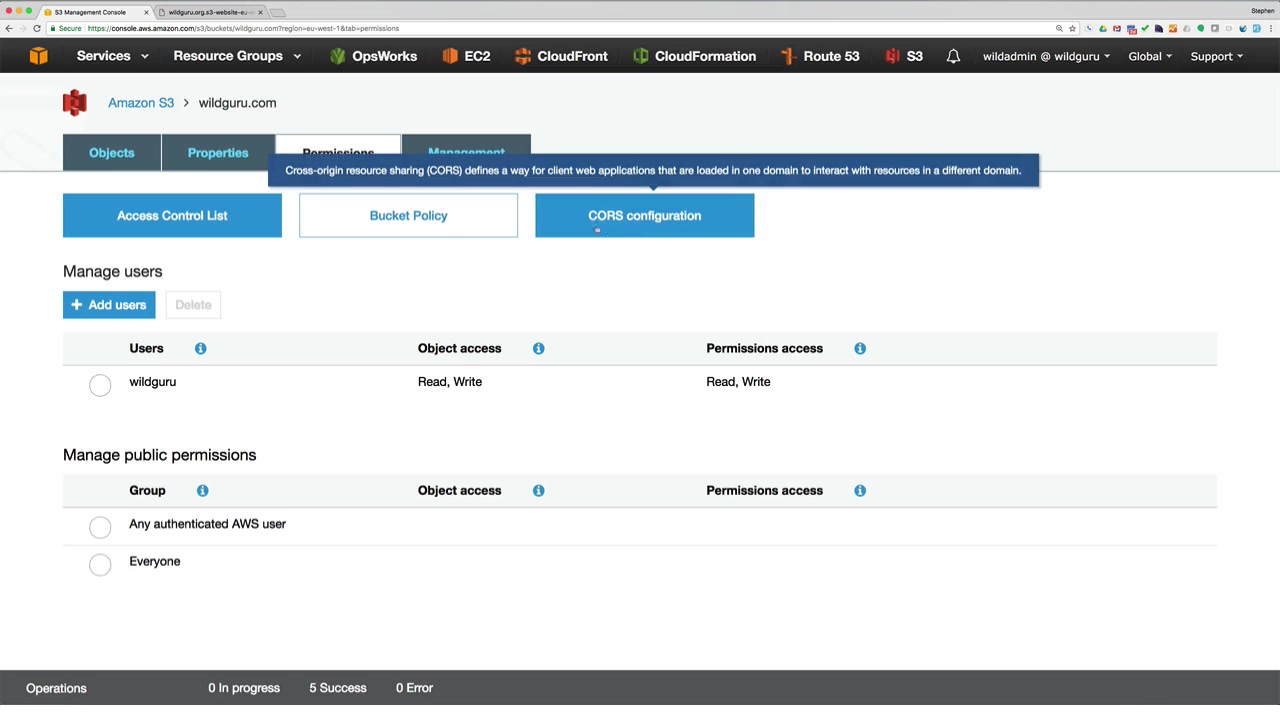Click the Delete users button
Viewport: 1280px width, 720px height.
pyautogui.click(x=193, y=305)
